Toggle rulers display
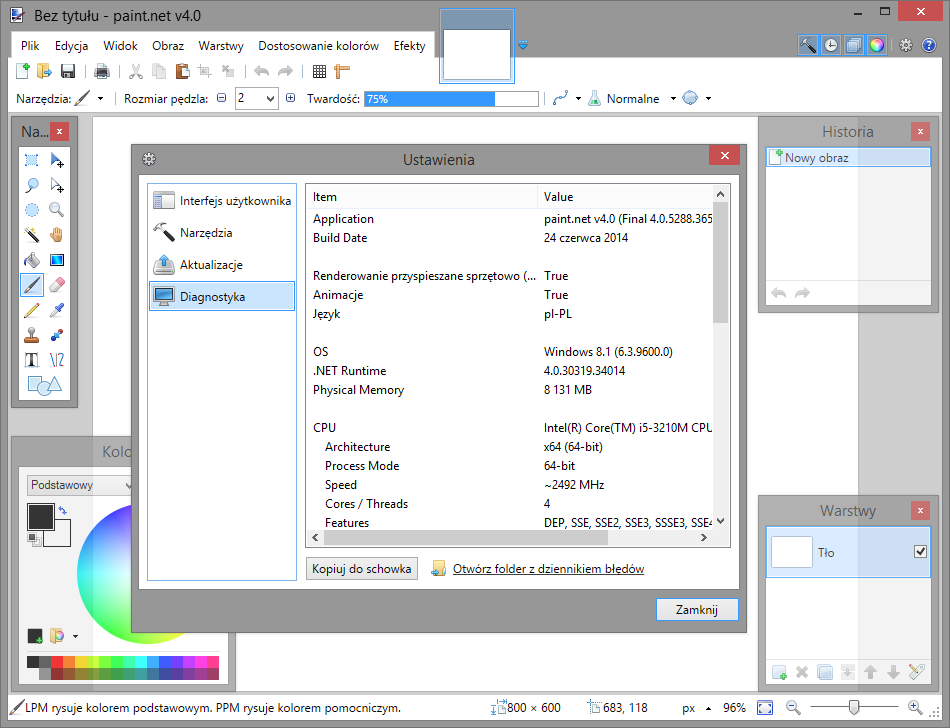This screenshot has width=950, height=728. [342, 71]
